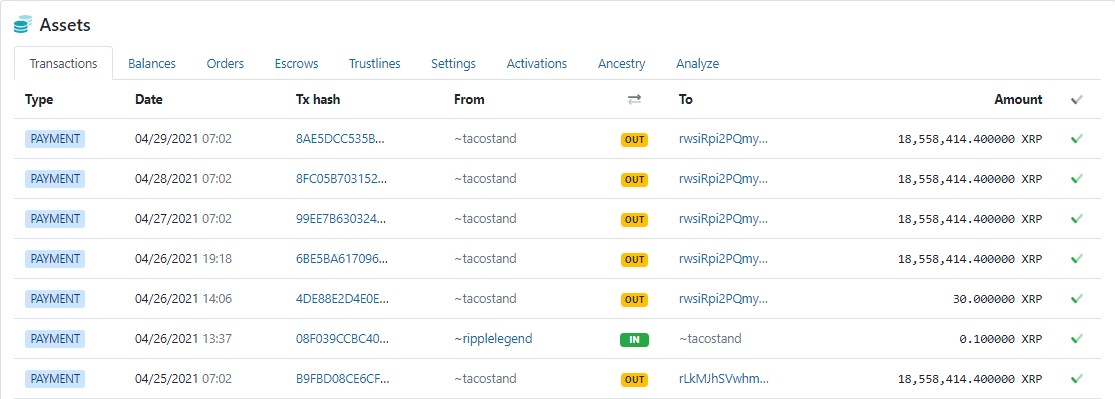Screen dimensions: 1115x399
Task: Click green checkmark on 0.100000 XRP row
Action: [x=1077, y=339]
